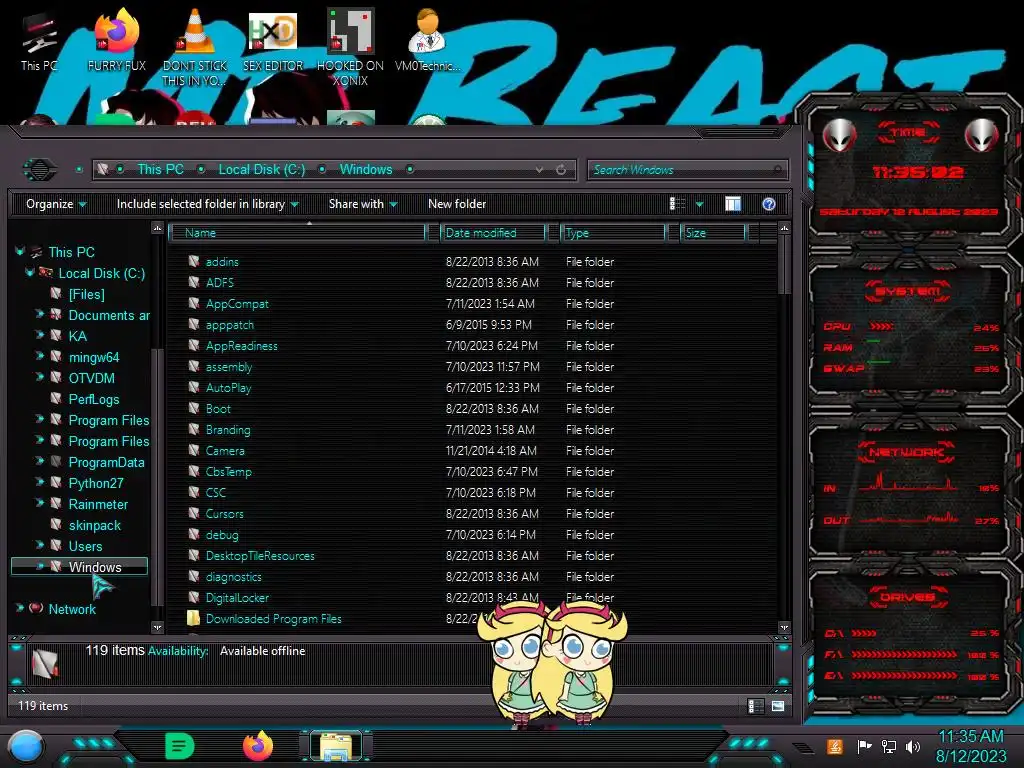This screenshot has width=1024, height=768.
Task: Click the orange tray application icon
Action: point(835,746)
